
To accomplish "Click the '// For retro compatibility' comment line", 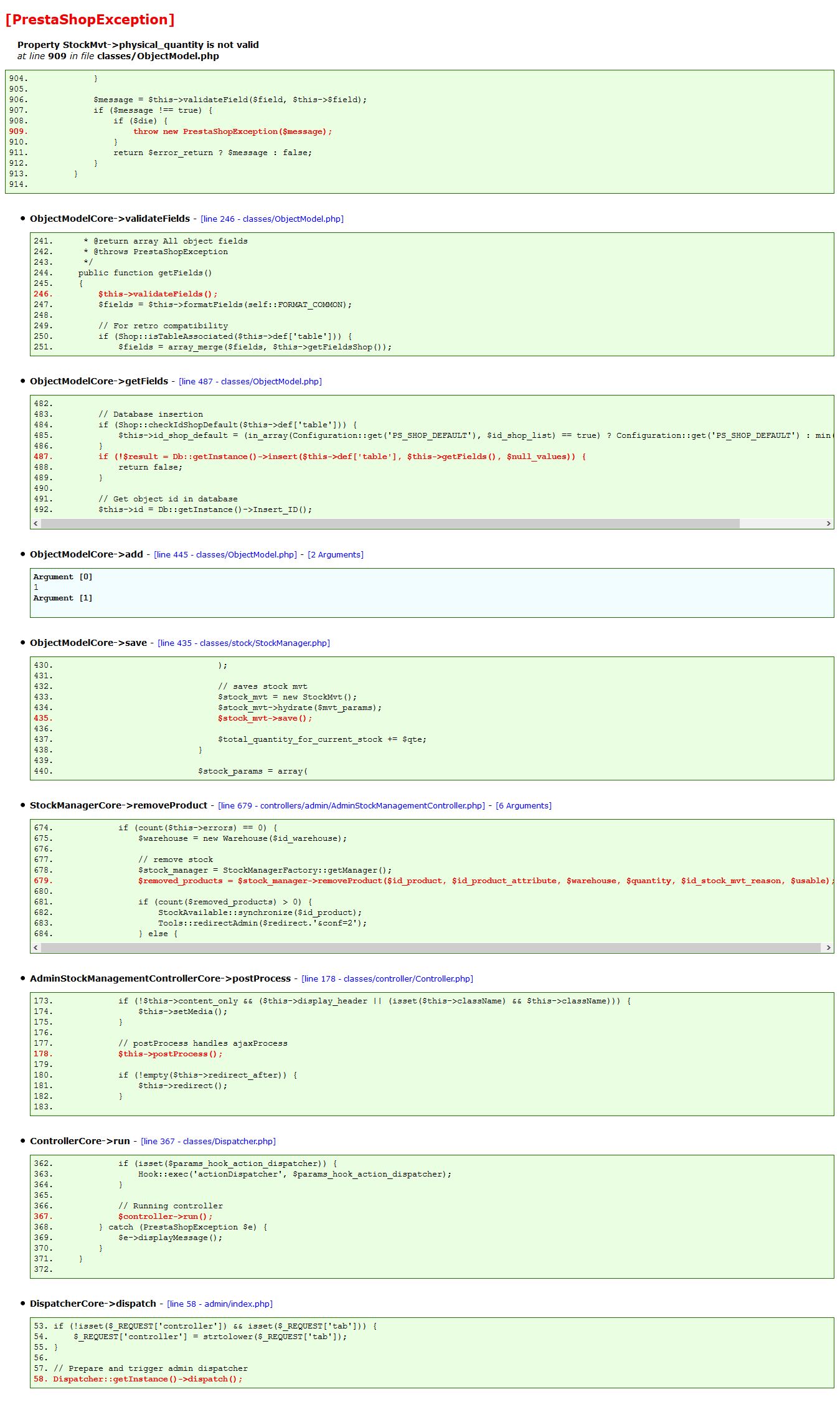I will point(163,326).
